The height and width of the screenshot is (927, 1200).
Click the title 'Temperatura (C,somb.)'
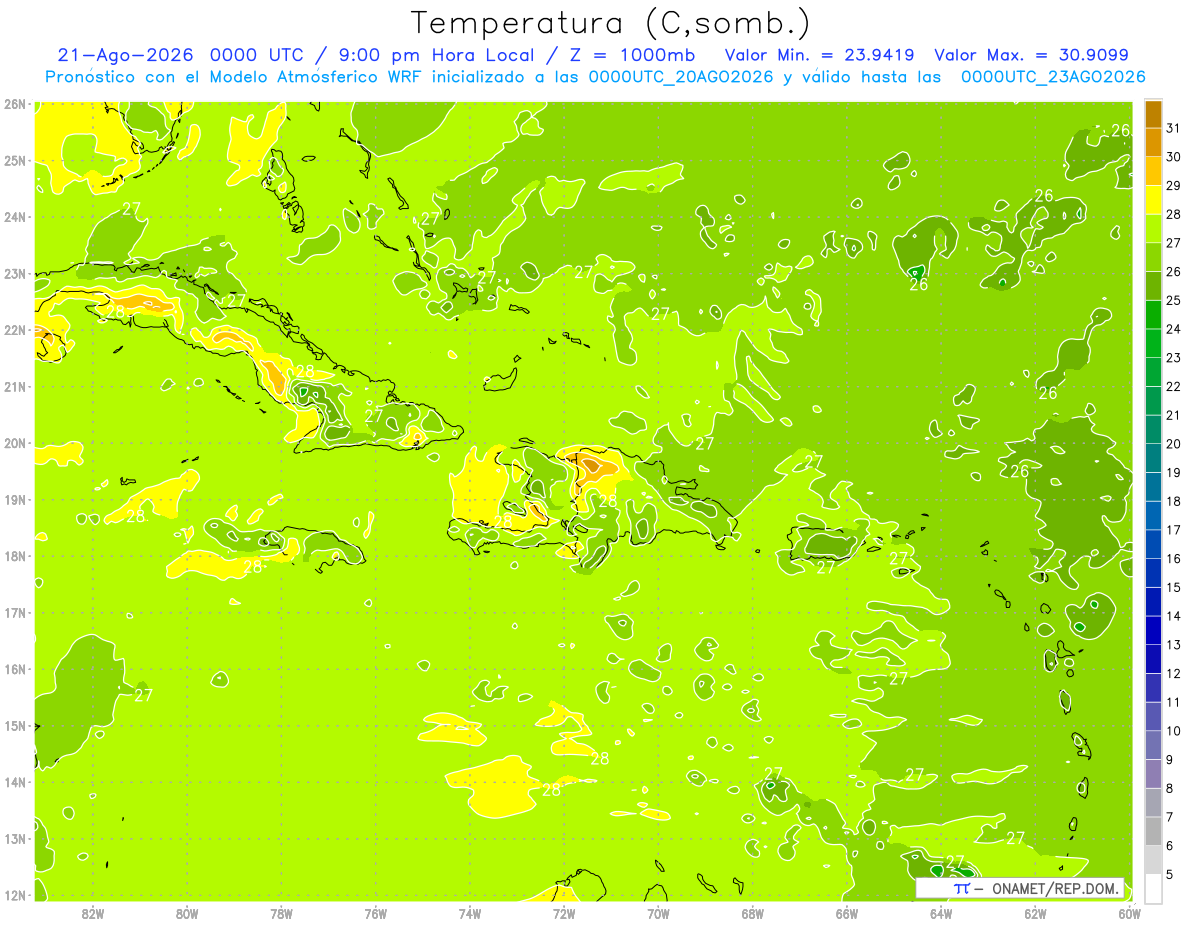611,23
